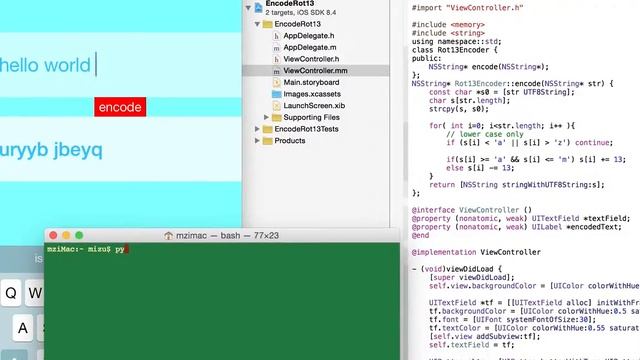640x360 pixels.
Task: Click the AppDelegate.h header file icon
Action: pos(276,36)
